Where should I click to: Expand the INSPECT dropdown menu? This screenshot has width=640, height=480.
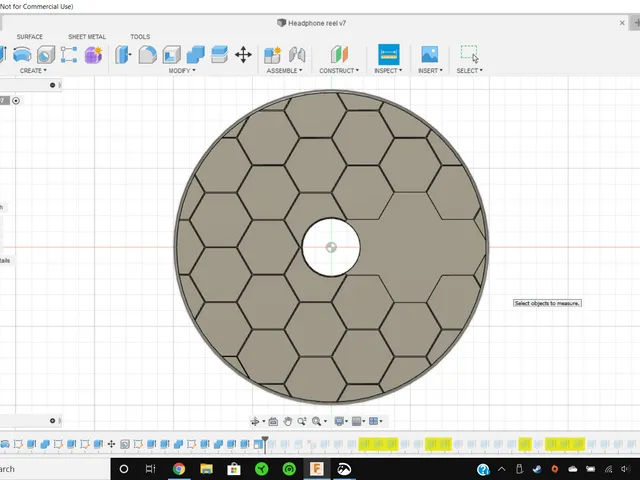tap(388, 71)
